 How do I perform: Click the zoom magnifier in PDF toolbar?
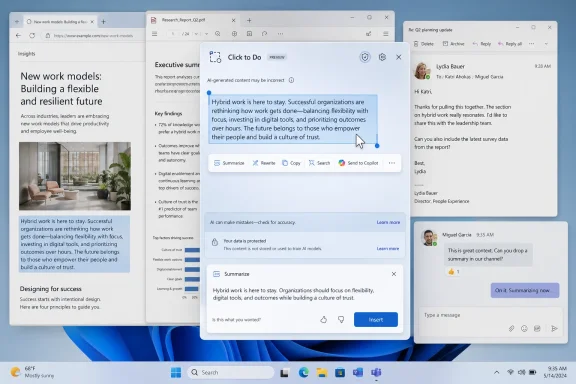tap(218, 34)
